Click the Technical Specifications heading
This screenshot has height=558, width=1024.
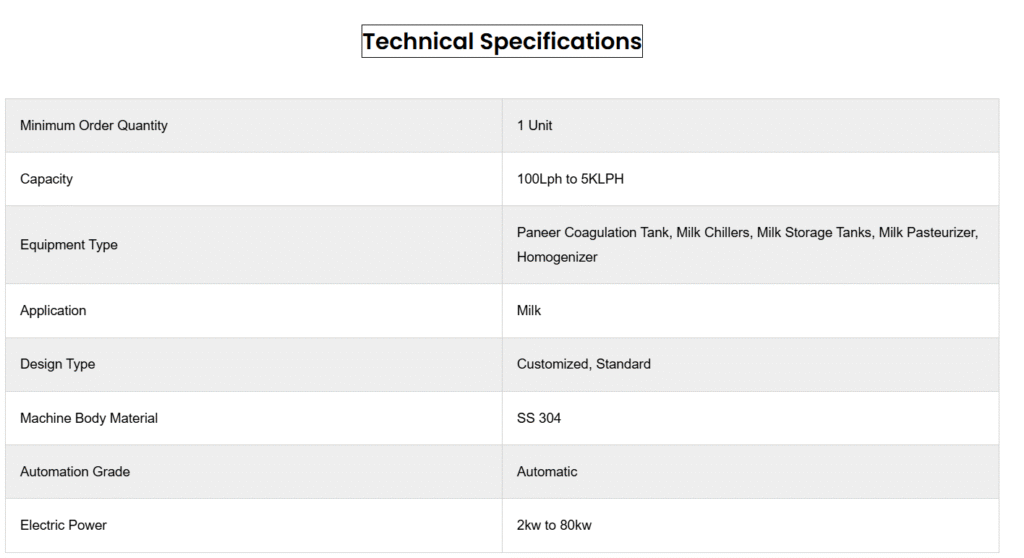pyautogui.click(x=501, y=42)
